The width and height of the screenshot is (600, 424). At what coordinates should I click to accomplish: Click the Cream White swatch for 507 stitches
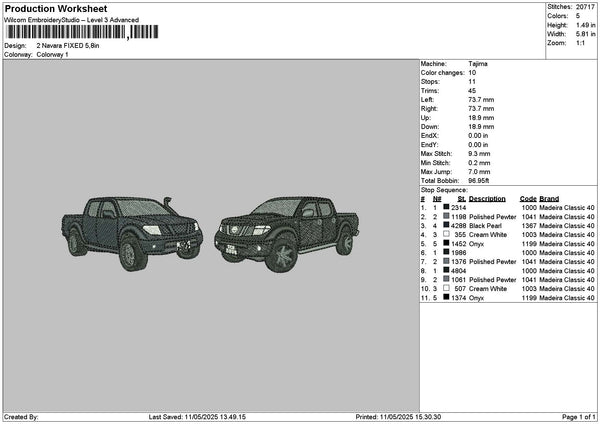point(446,288)
